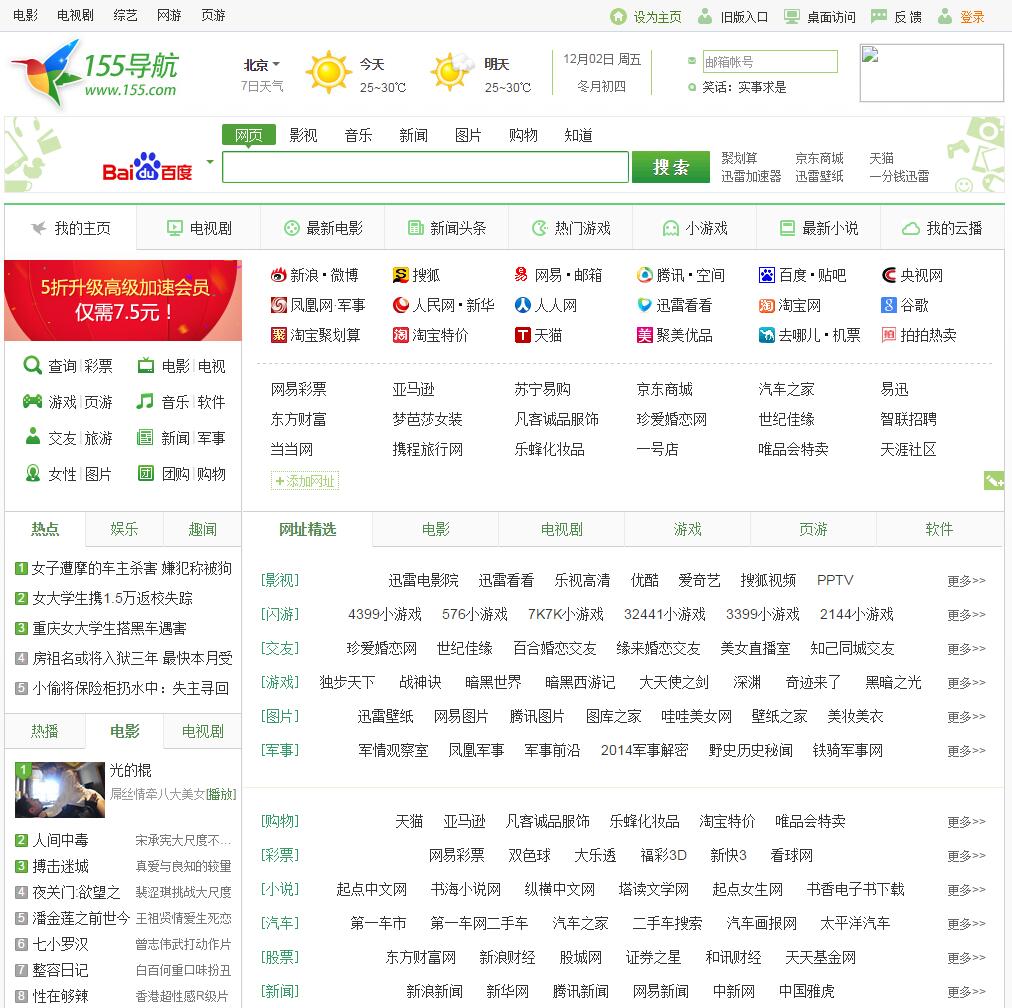Image resolution: width=1012 pixels, height=1008 pixels.
Task: Click the 添加网址 button
Action: coord(305,481)
